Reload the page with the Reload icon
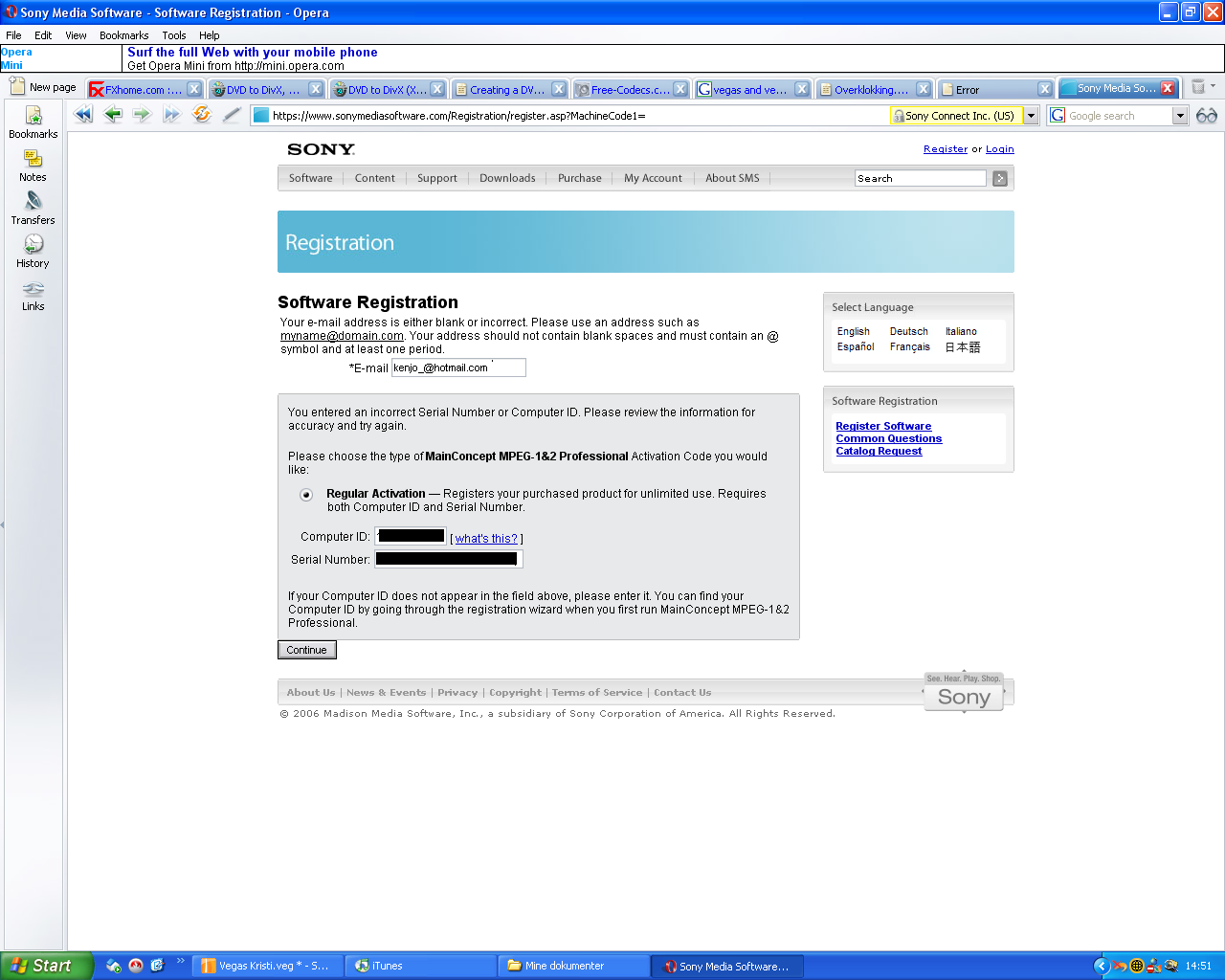Screen dimensions: 1225x980 click(x=201, y=115)
